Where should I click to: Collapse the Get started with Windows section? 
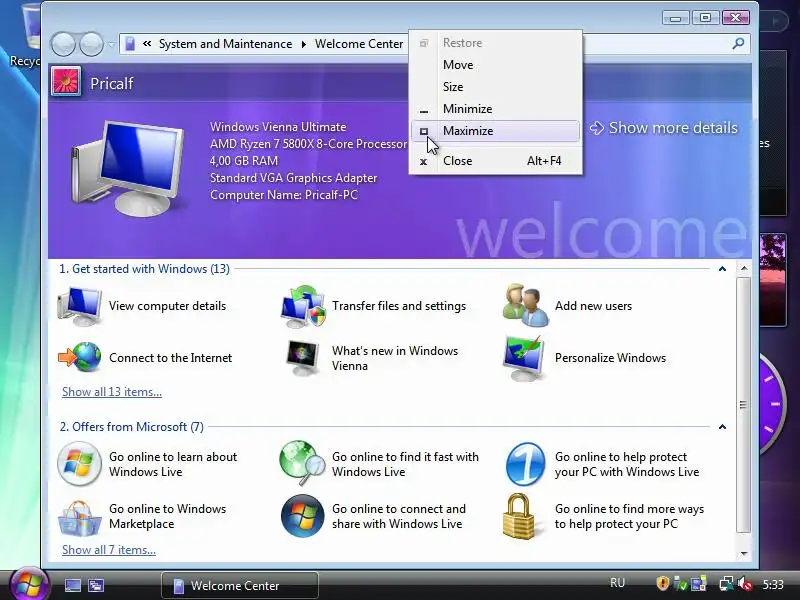click(722, 269)
